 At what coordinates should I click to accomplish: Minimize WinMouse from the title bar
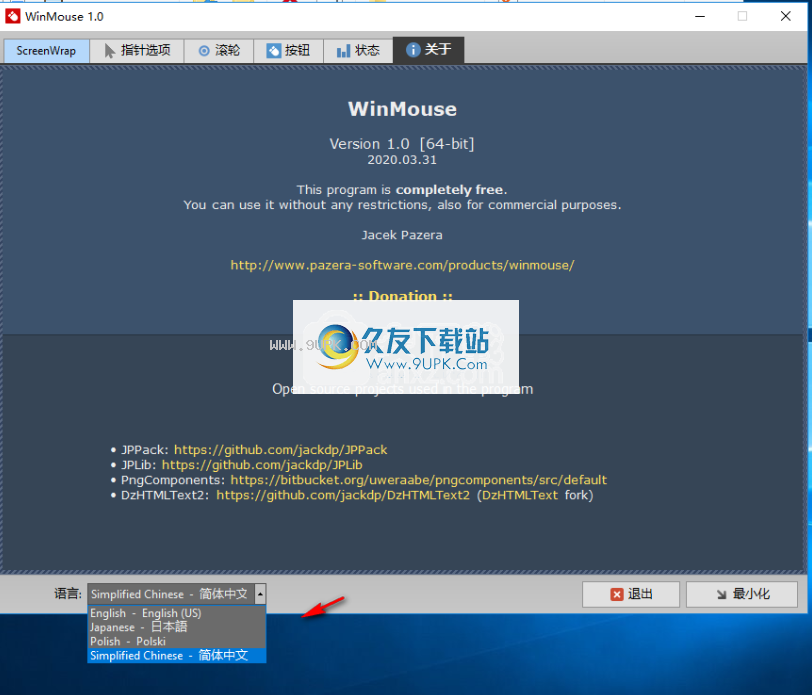700,16
